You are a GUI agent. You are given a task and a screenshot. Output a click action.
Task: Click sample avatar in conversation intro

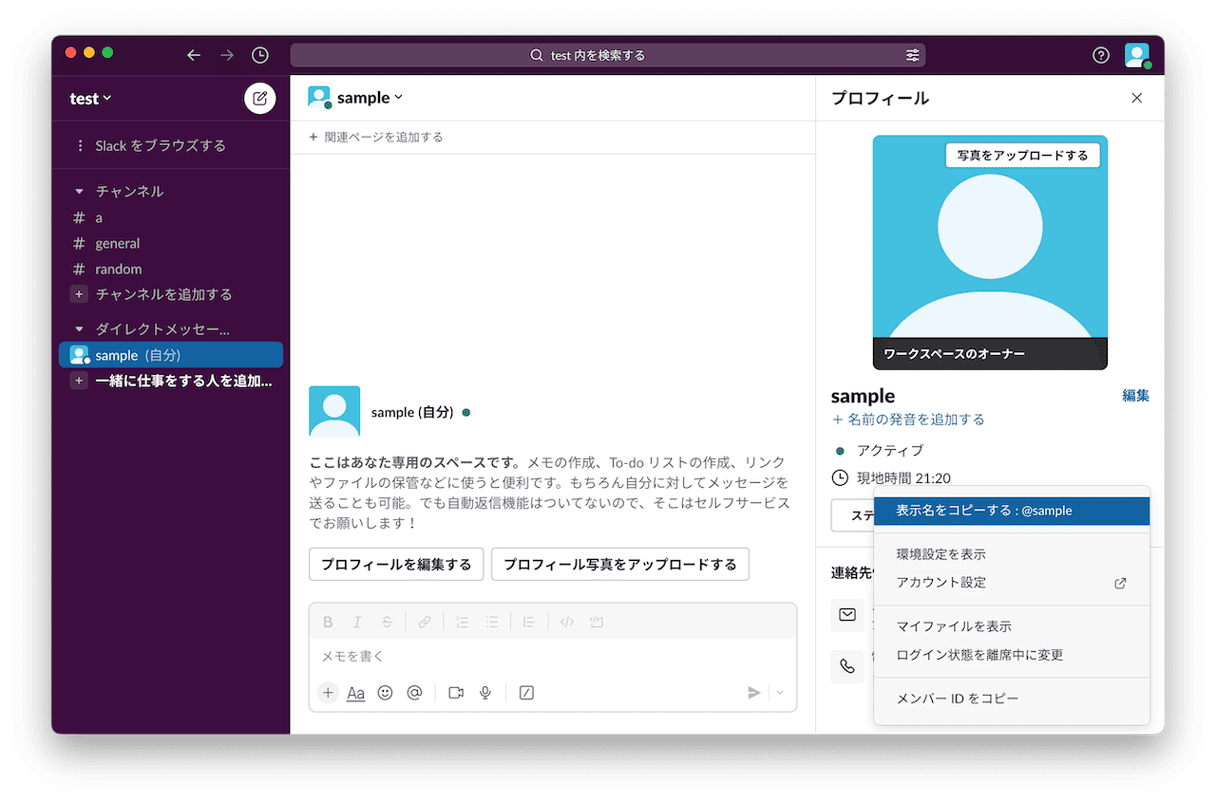click(335, 411)
